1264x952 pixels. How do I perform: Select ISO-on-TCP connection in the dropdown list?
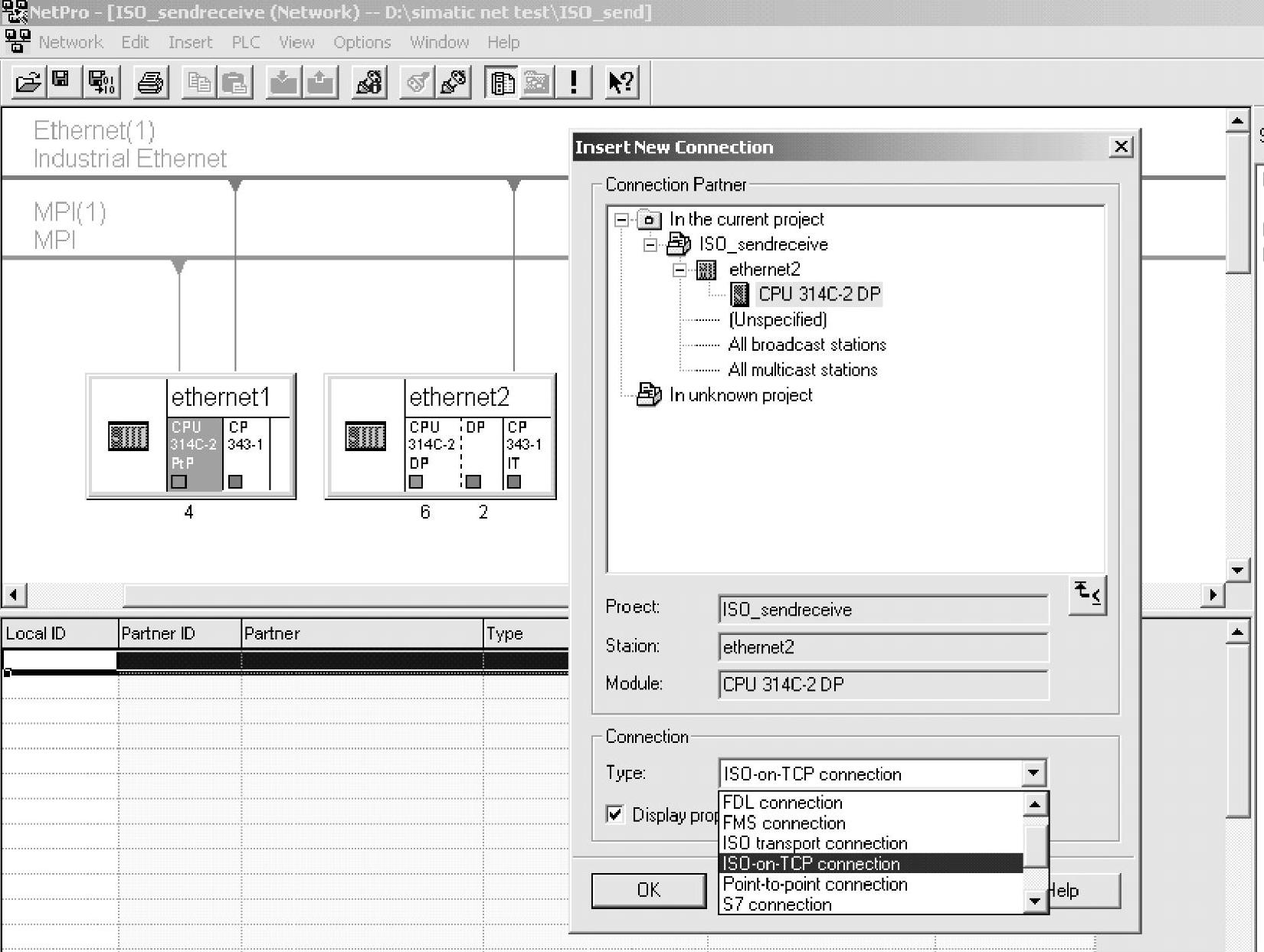coord(871,863)
